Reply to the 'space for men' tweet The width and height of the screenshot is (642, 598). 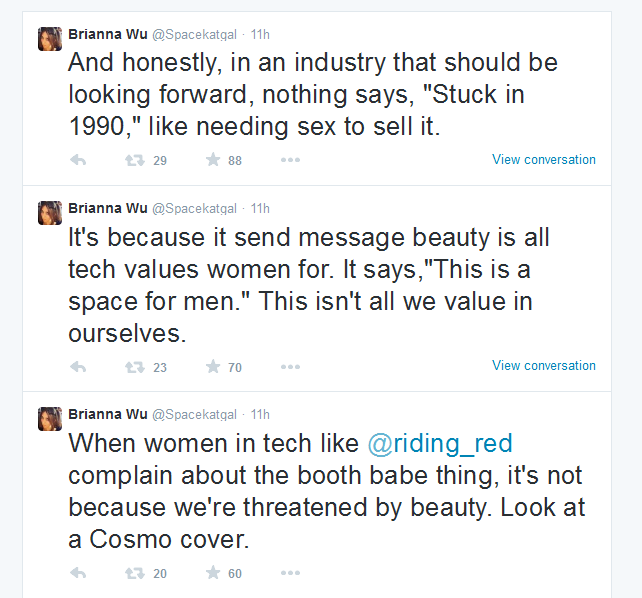[78, 367]
